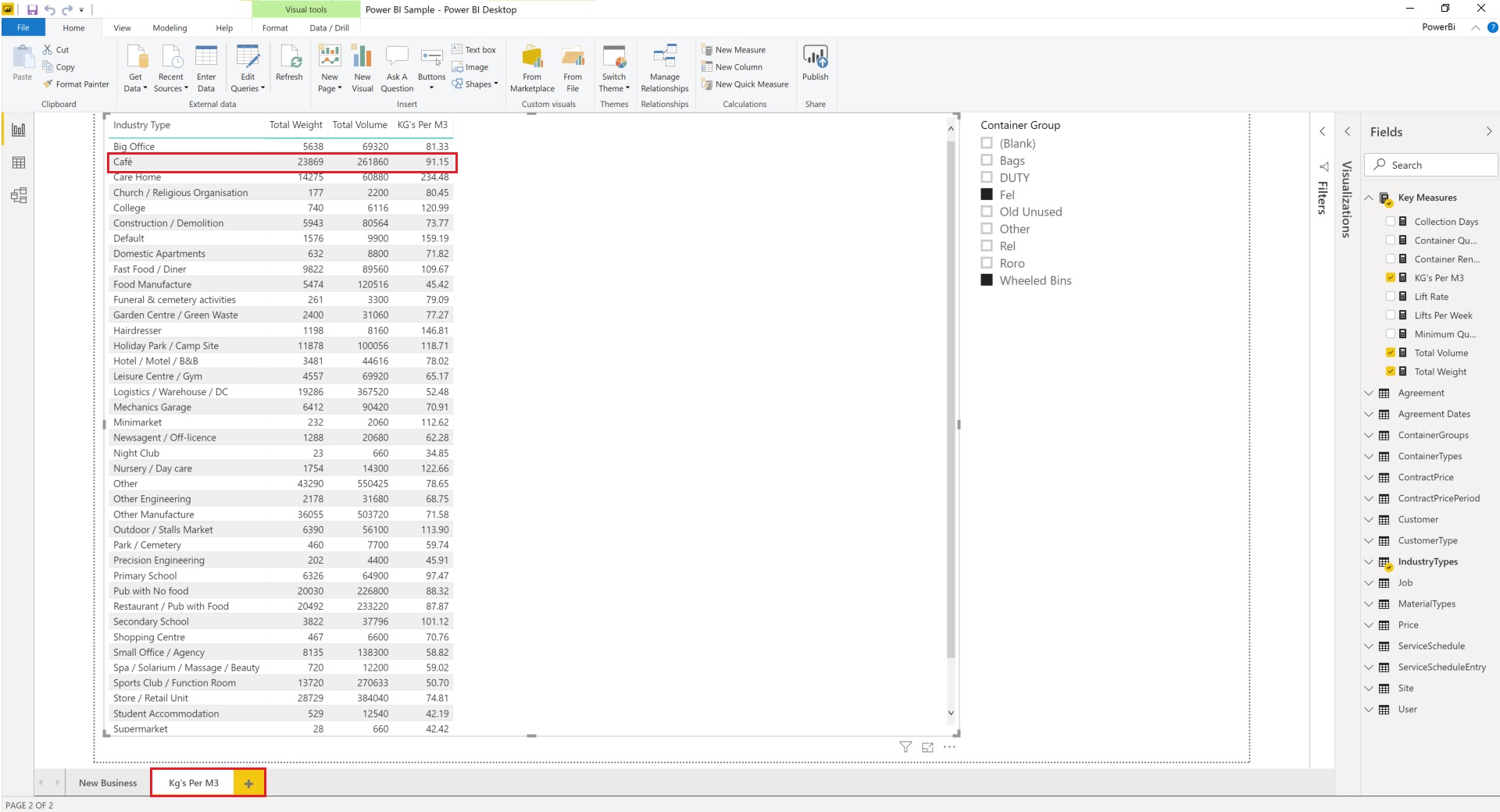Open Edit Queries

coord(248,69)
